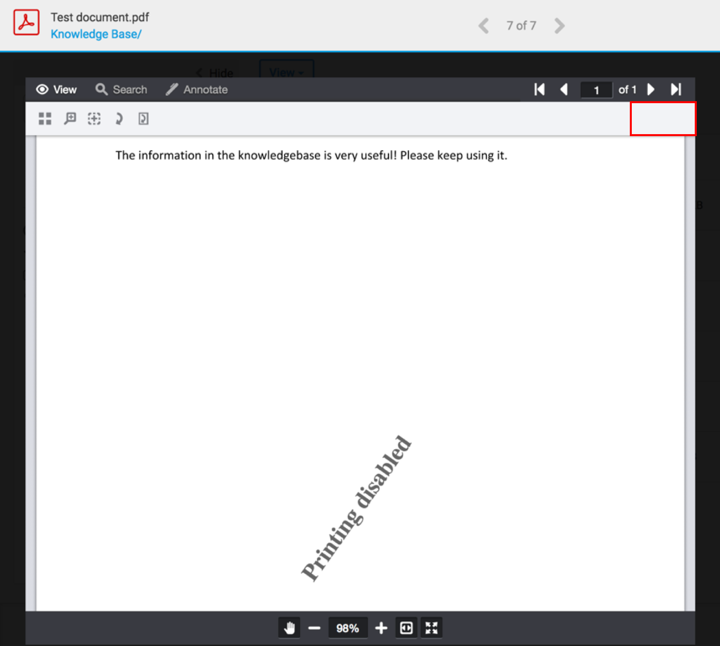
Task: Jump to the last page
Action: (x=676, y=90)
